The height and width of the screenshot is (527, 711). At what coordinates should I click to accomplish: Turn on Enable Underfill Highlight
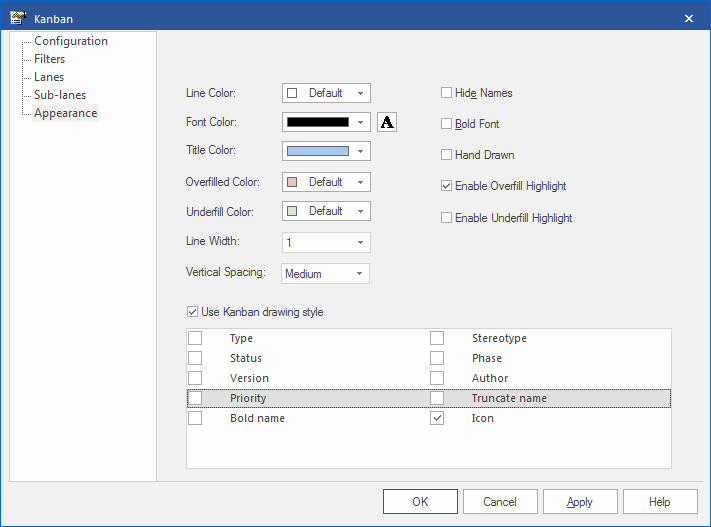[x=447, y=218]
